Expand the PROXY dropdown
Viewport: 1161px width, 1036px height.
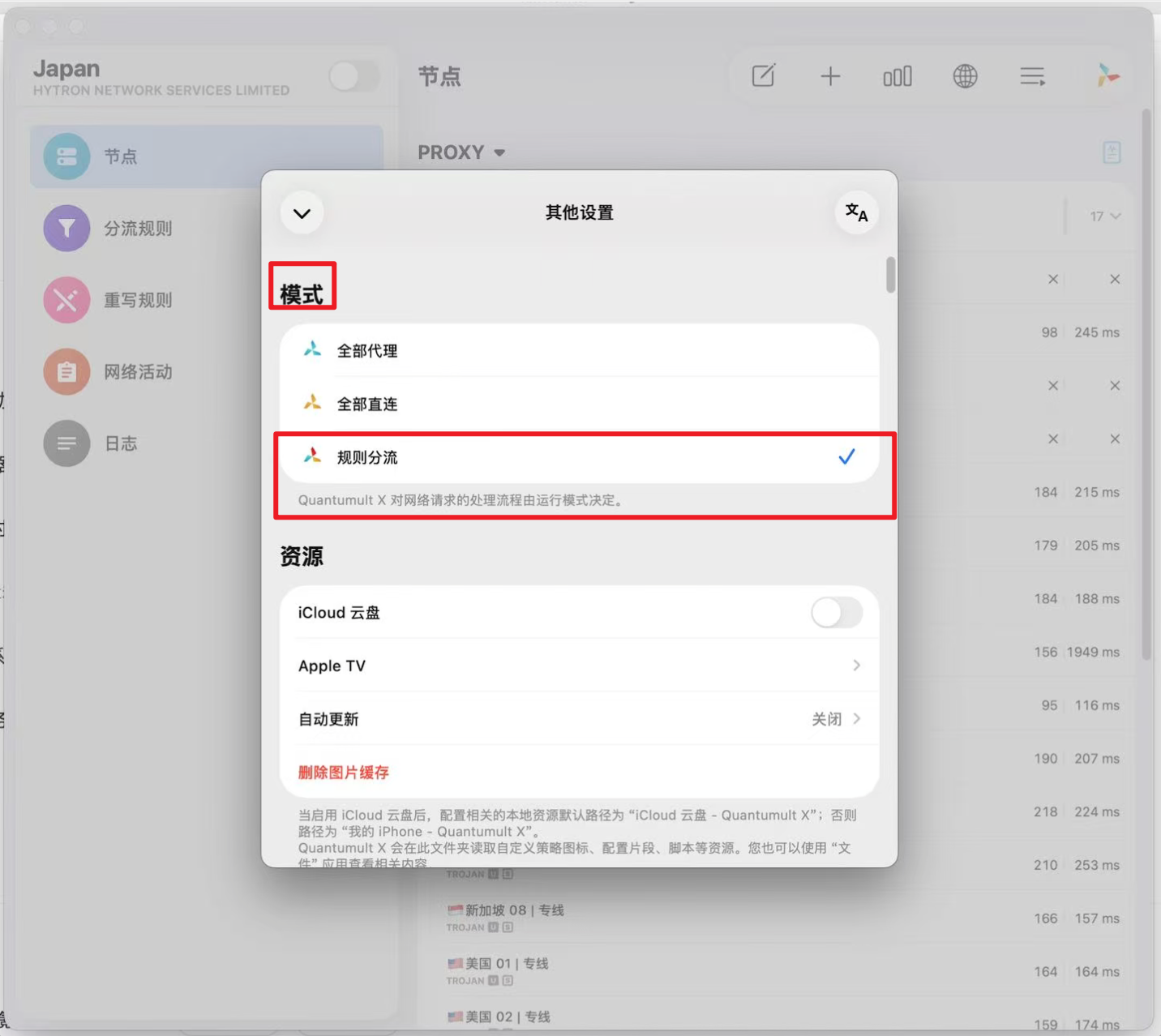point(461,152)
